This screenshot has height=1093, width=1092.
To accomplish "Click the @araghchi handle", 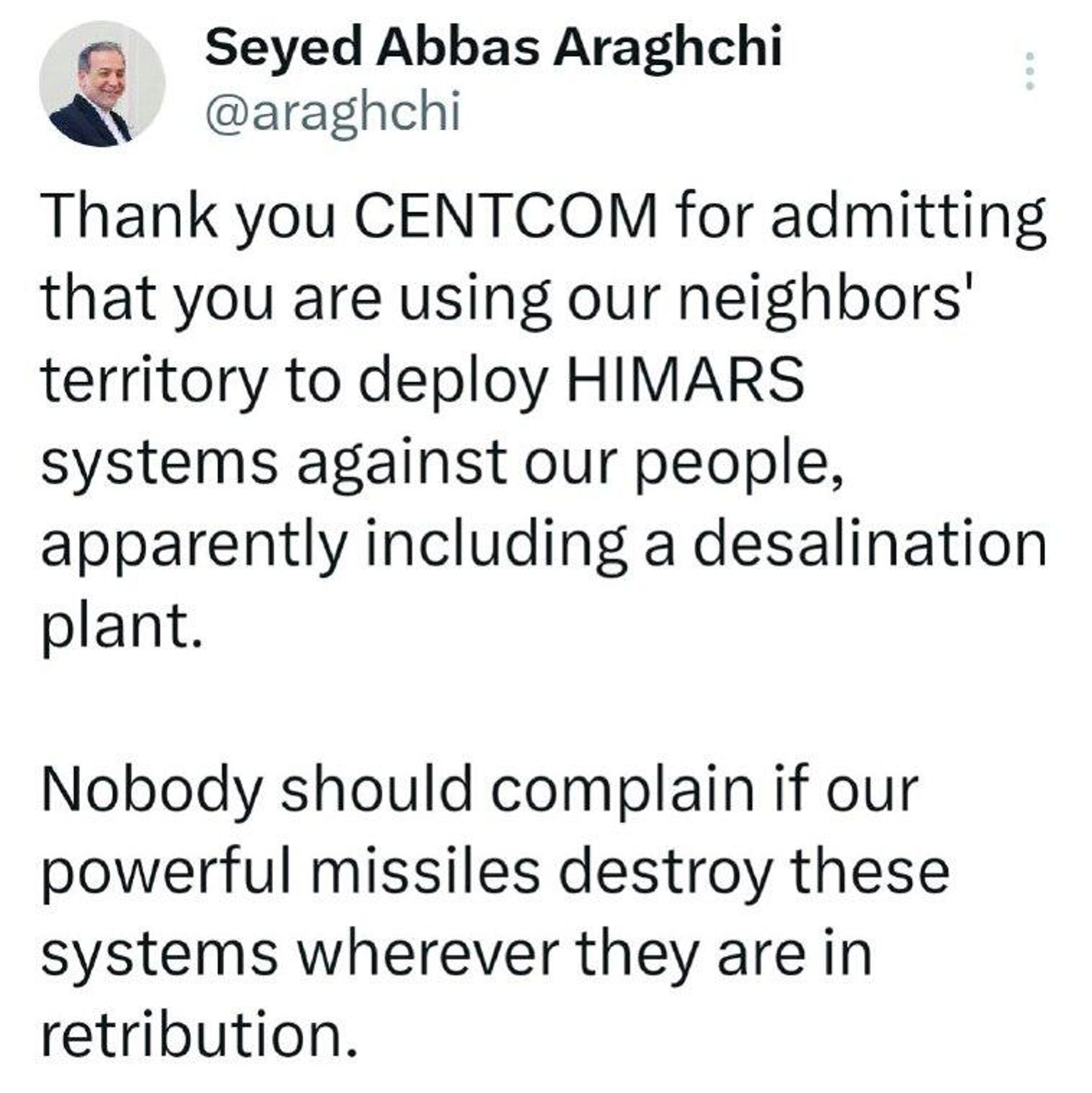I will point(332,113).
